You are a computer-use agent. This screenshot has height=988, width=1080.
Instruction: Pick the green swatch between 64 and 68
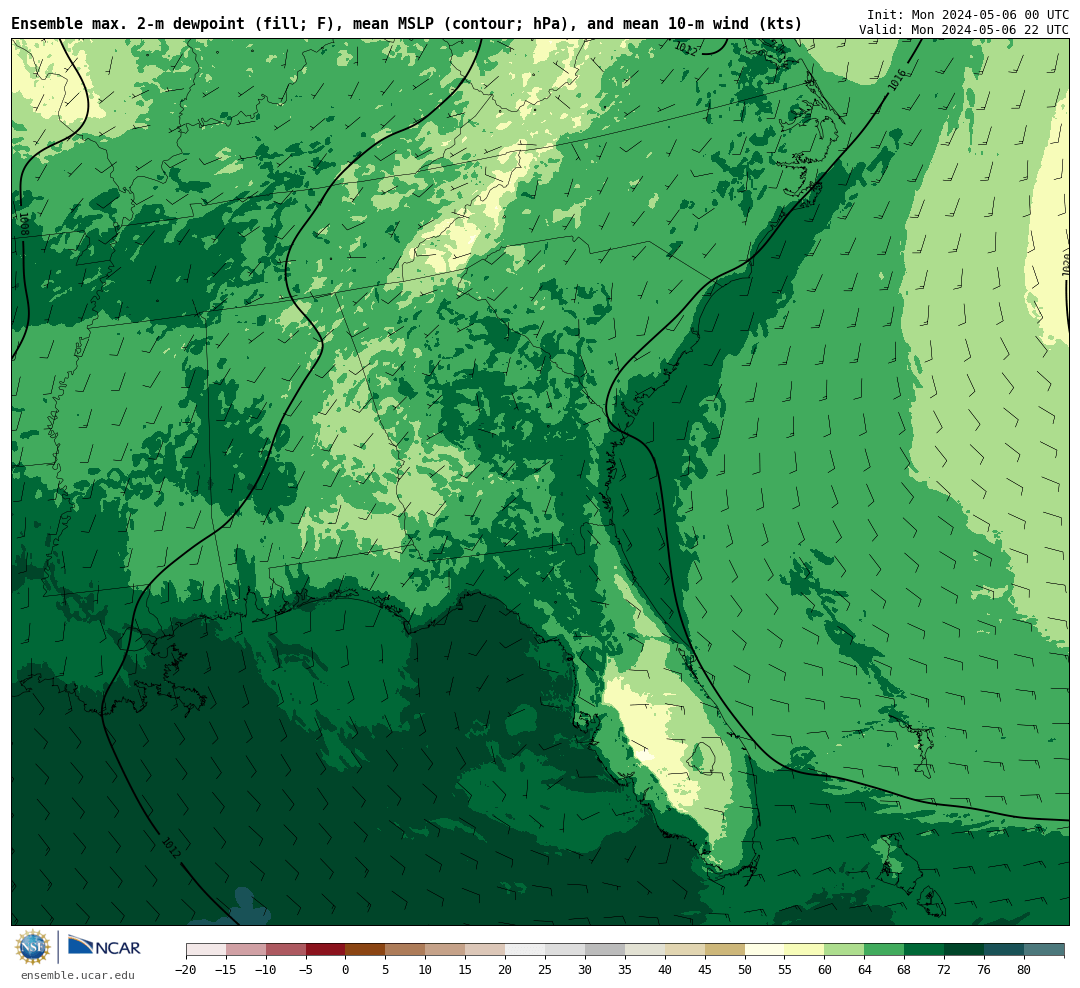pyautogui.click(x=885, y=950)
